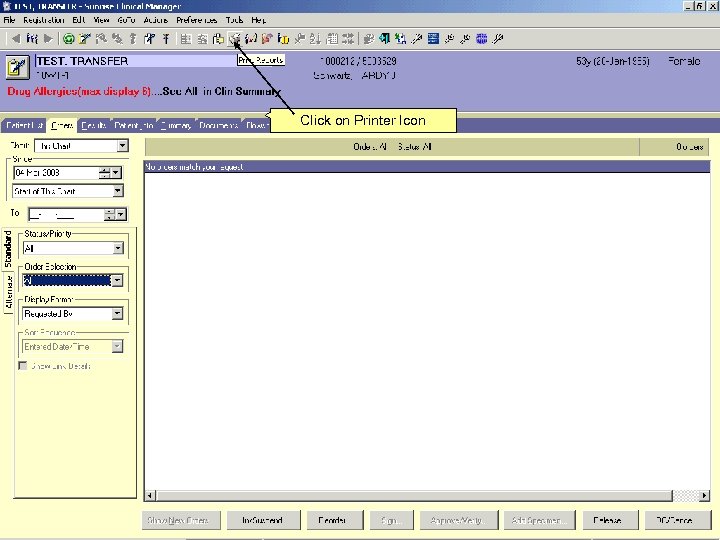Image resolution: width=720 pixels, height=540 pixels.
Task: Click the Since date spinner arrows
Action: 105,173
